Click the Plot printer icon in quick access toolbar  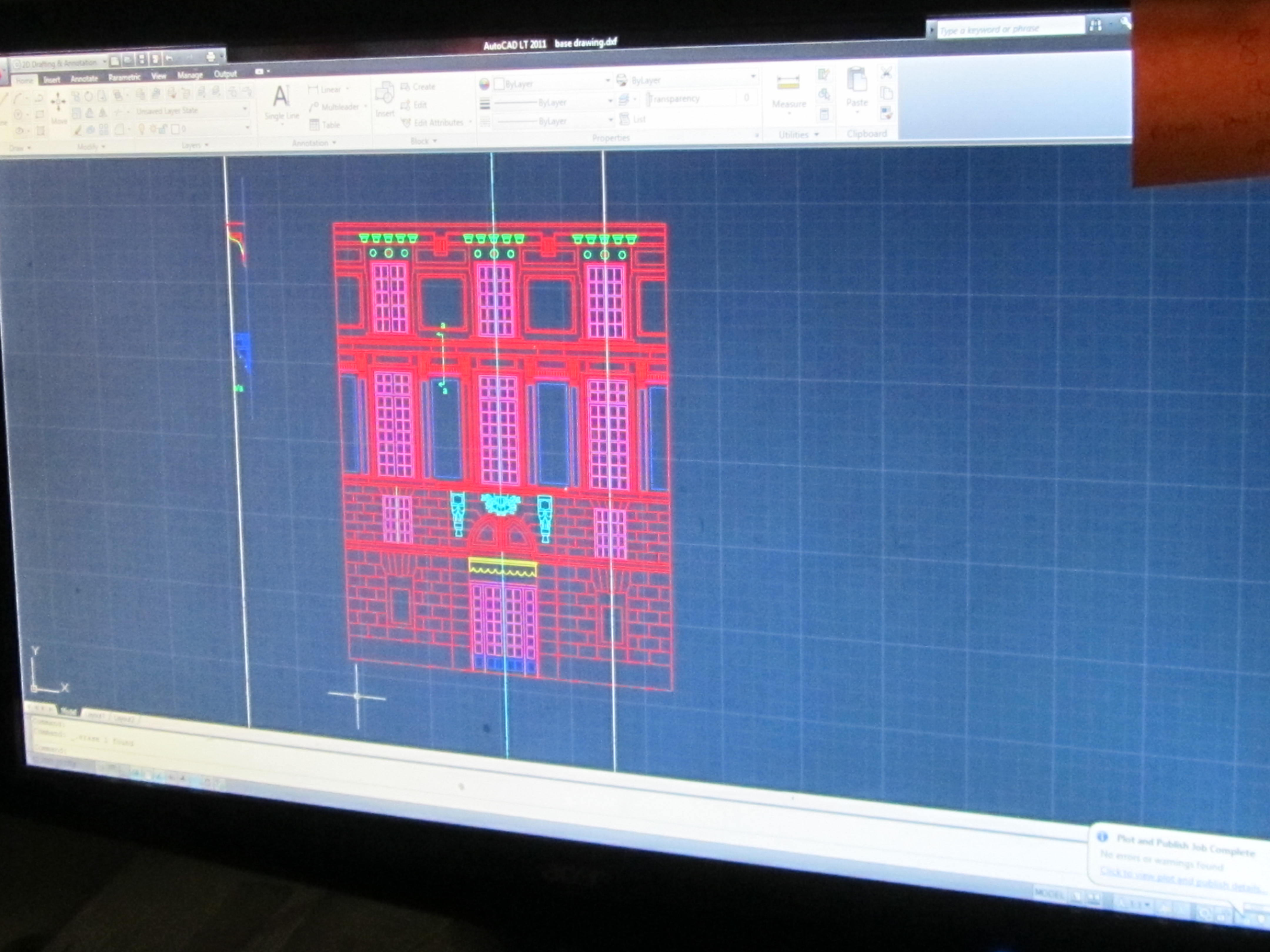210,57
